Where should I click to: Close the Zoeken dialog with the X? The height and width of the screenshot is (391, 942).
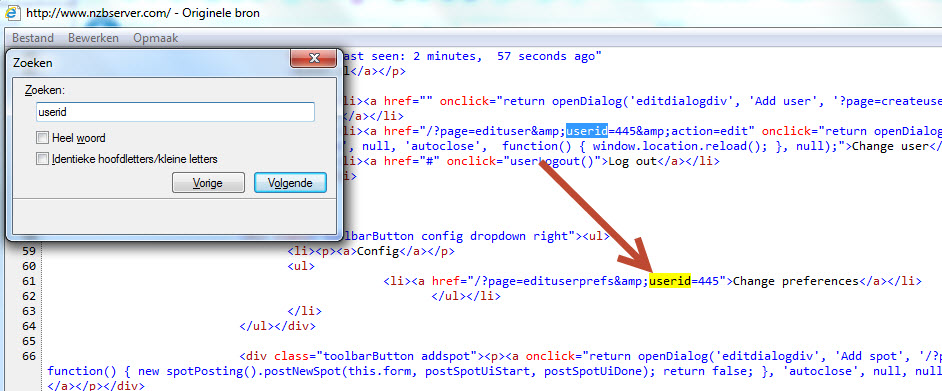313,58
